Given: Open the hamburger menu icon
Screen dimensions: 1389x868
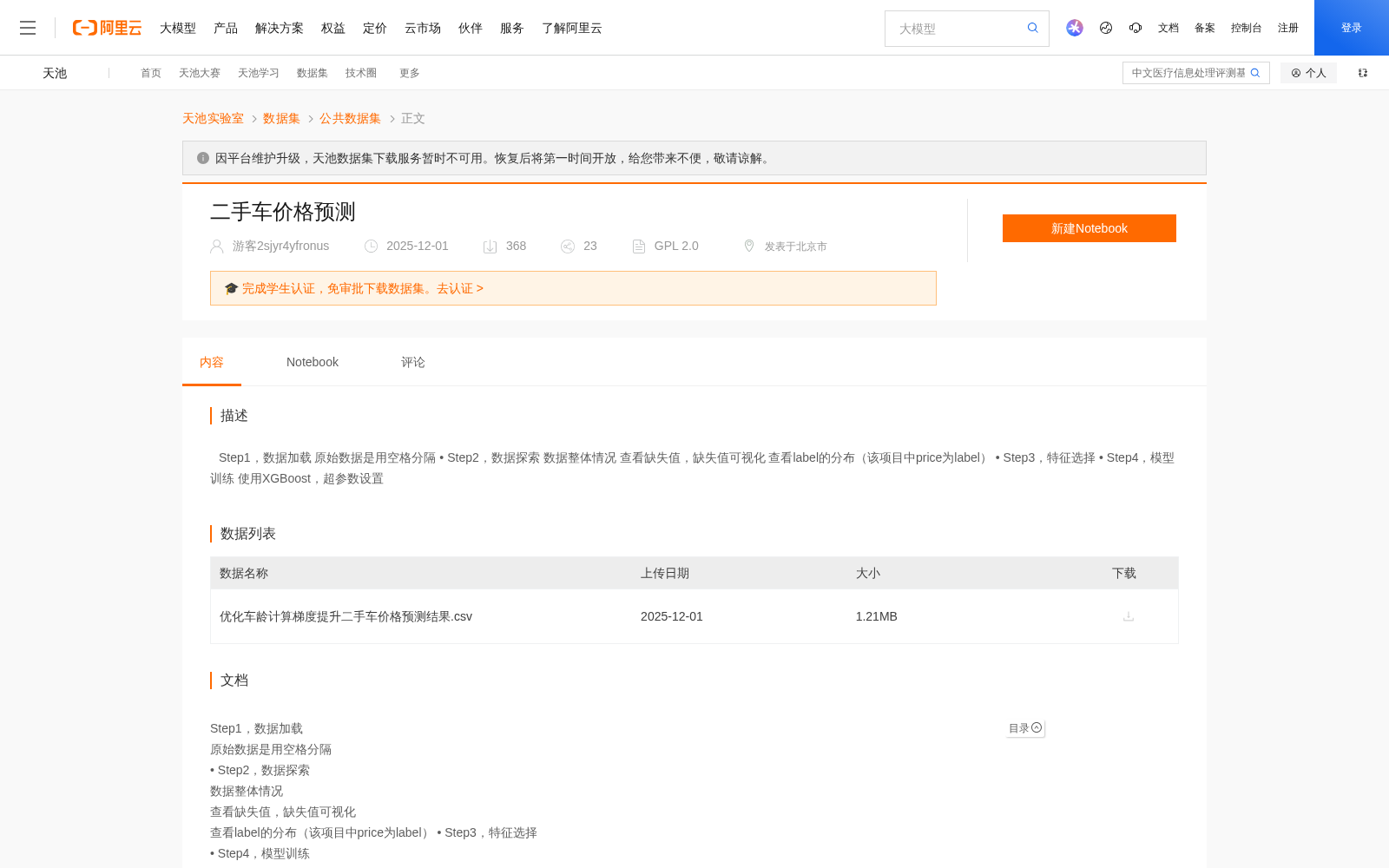Looking at the screenshot, I should 28,28.
